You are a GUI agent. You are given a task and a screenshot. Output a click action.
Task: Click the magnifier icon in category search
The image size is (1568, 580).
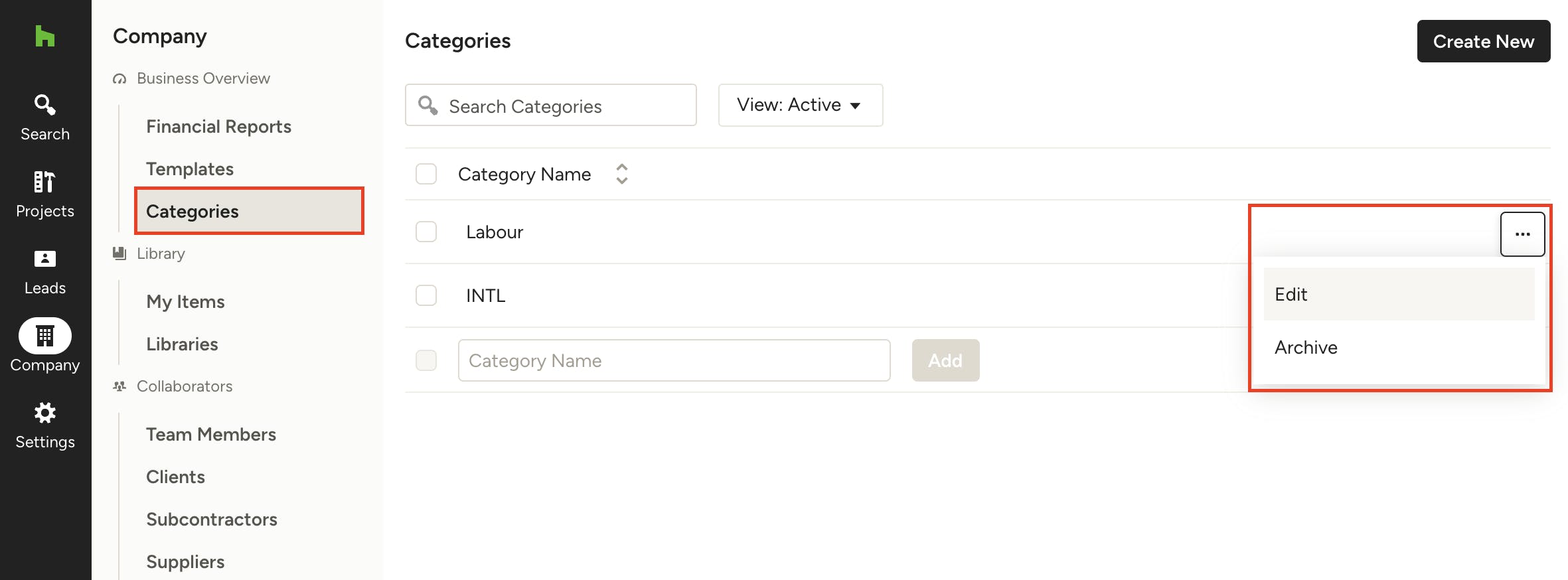tap(428, 106)
